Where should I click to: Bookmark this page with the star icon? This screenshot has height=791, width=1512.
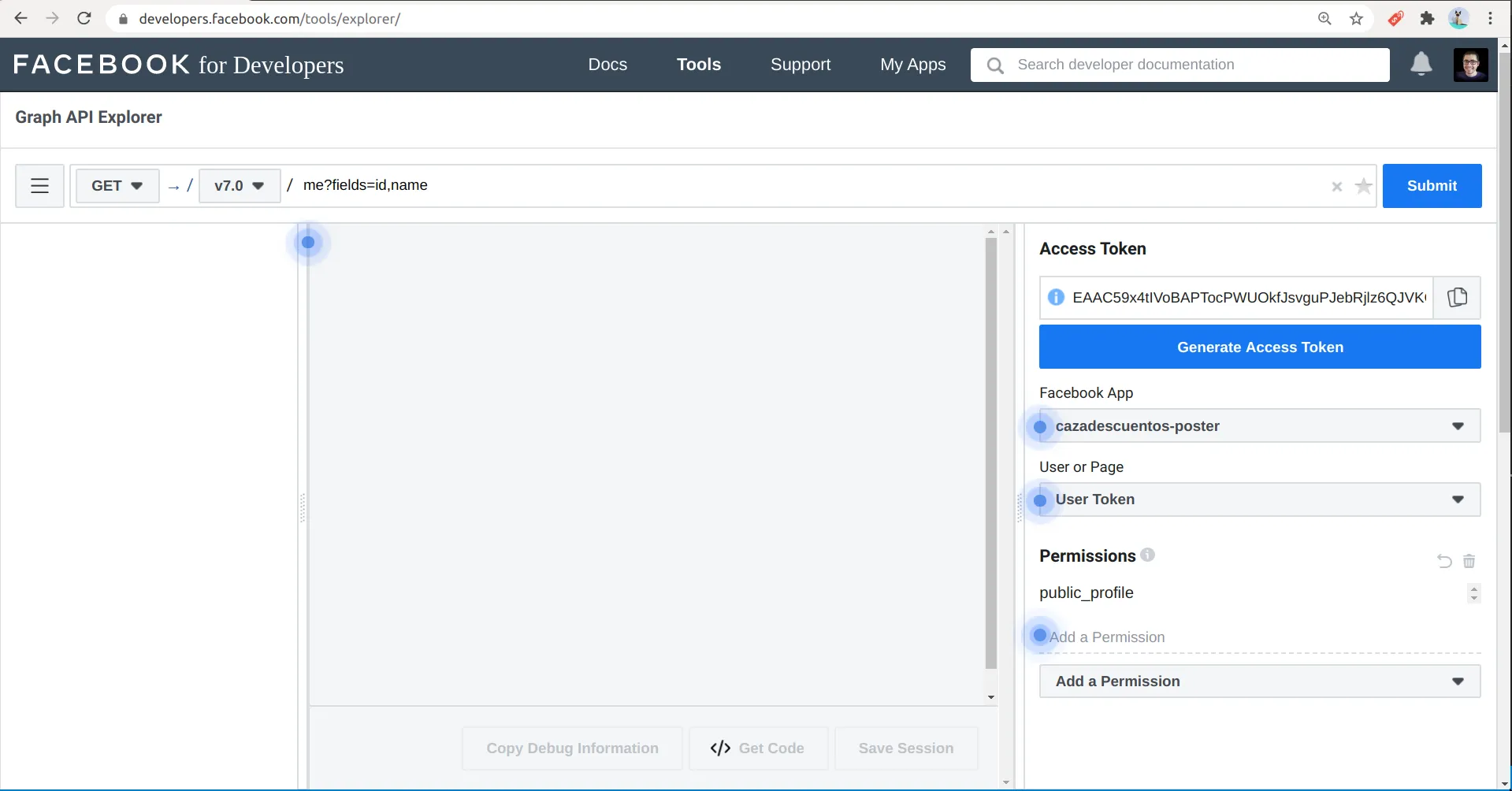[x=1356, y=18]
